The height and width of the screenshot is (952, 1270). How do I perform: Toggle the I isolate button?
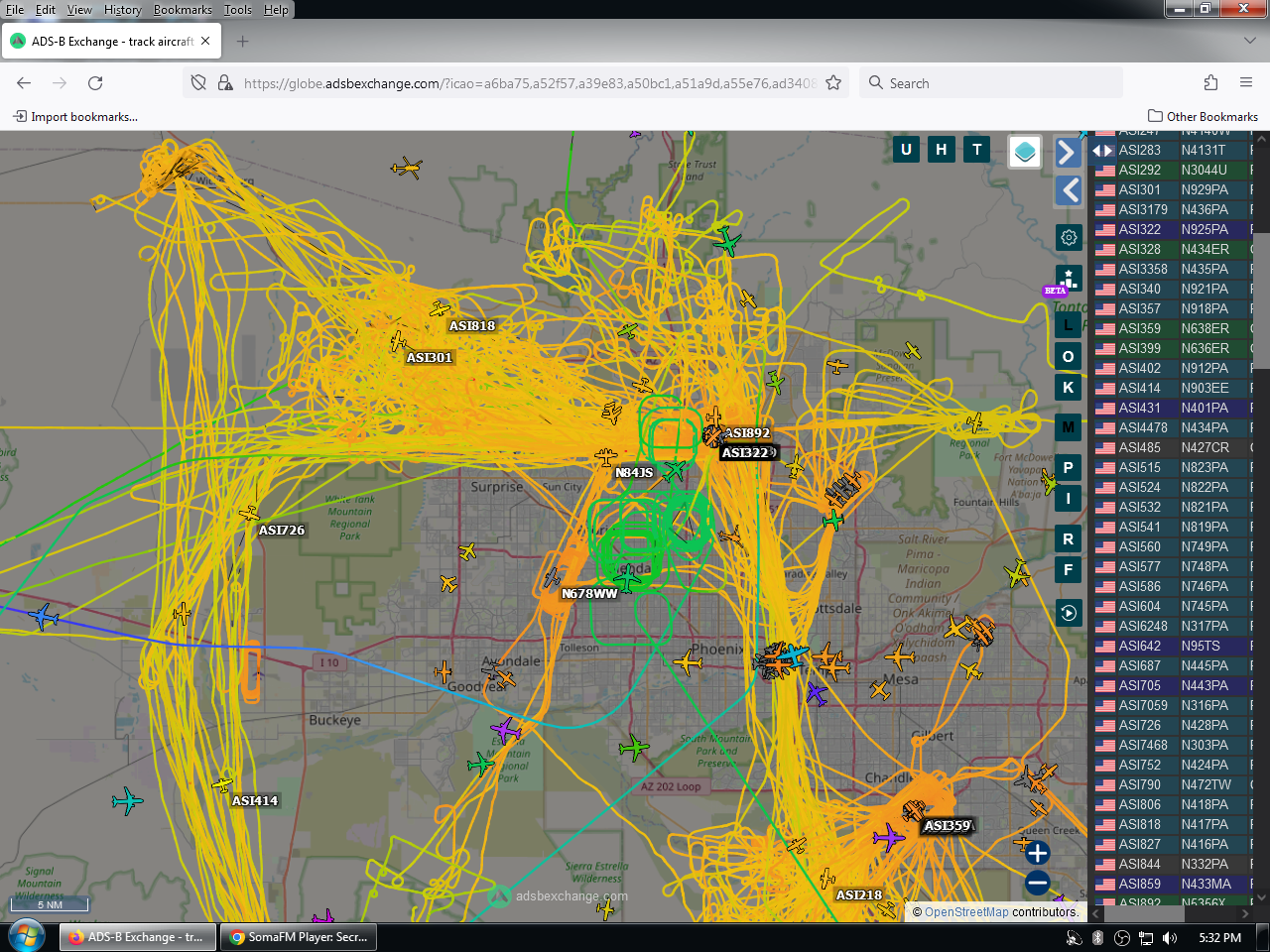coord(1069,499)
